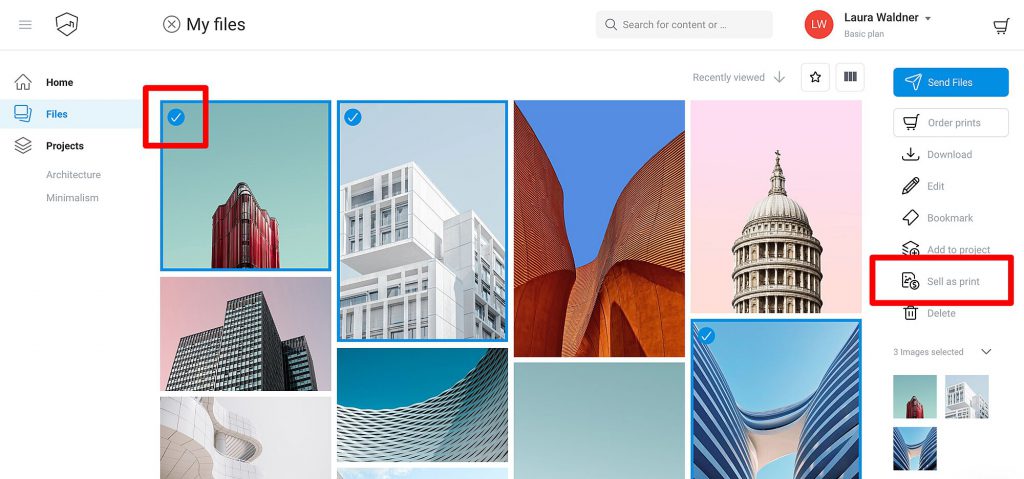Image resolution: width=1024 pixels, height=479 pixels.
Task: Click the Order prints cart icon
Action: pyautogui.click(x=911, y=123)
